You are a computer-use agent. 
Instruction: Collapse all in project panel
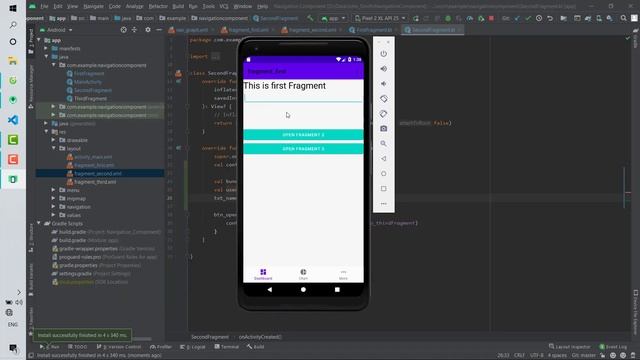coord(134,30)
